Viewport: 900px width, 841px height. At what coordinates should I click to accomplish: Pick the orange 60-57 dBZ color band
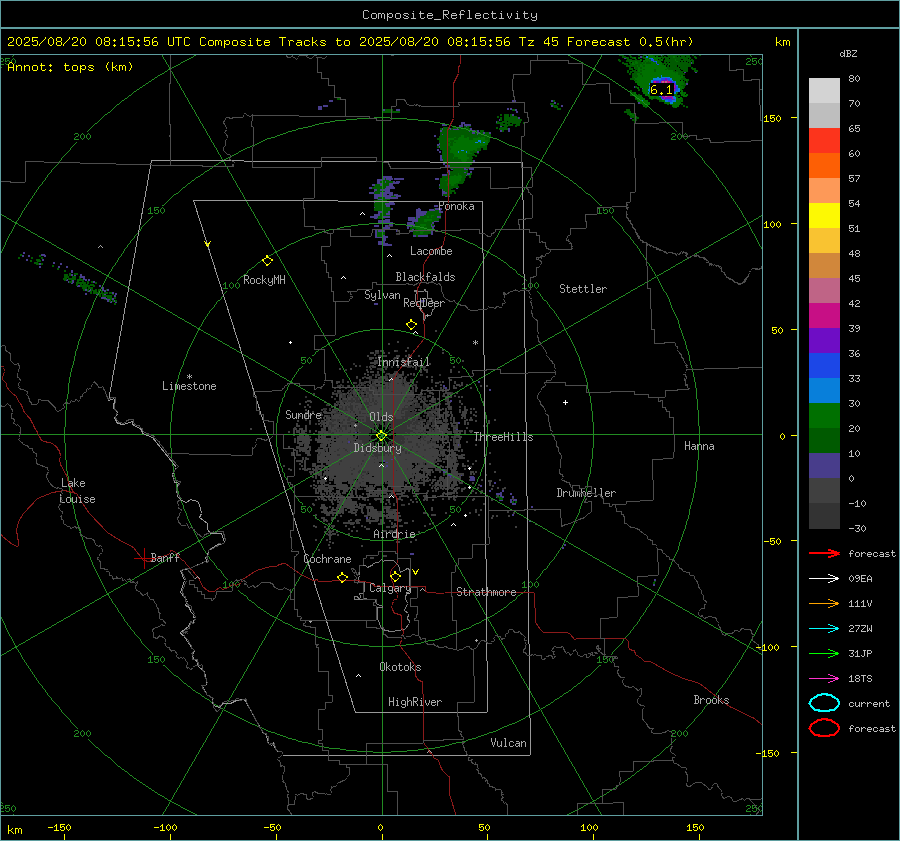[824, 166]
